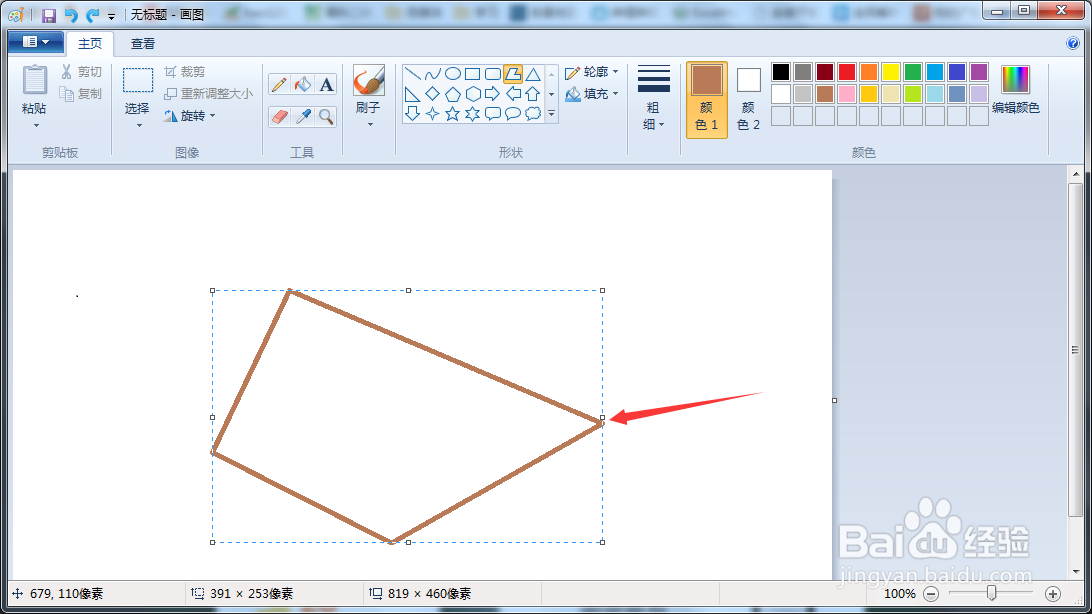Choose the Down arrow shape
Image resolution: width=1092 pixels, height=614 pixels.
[x=412, y=113]
